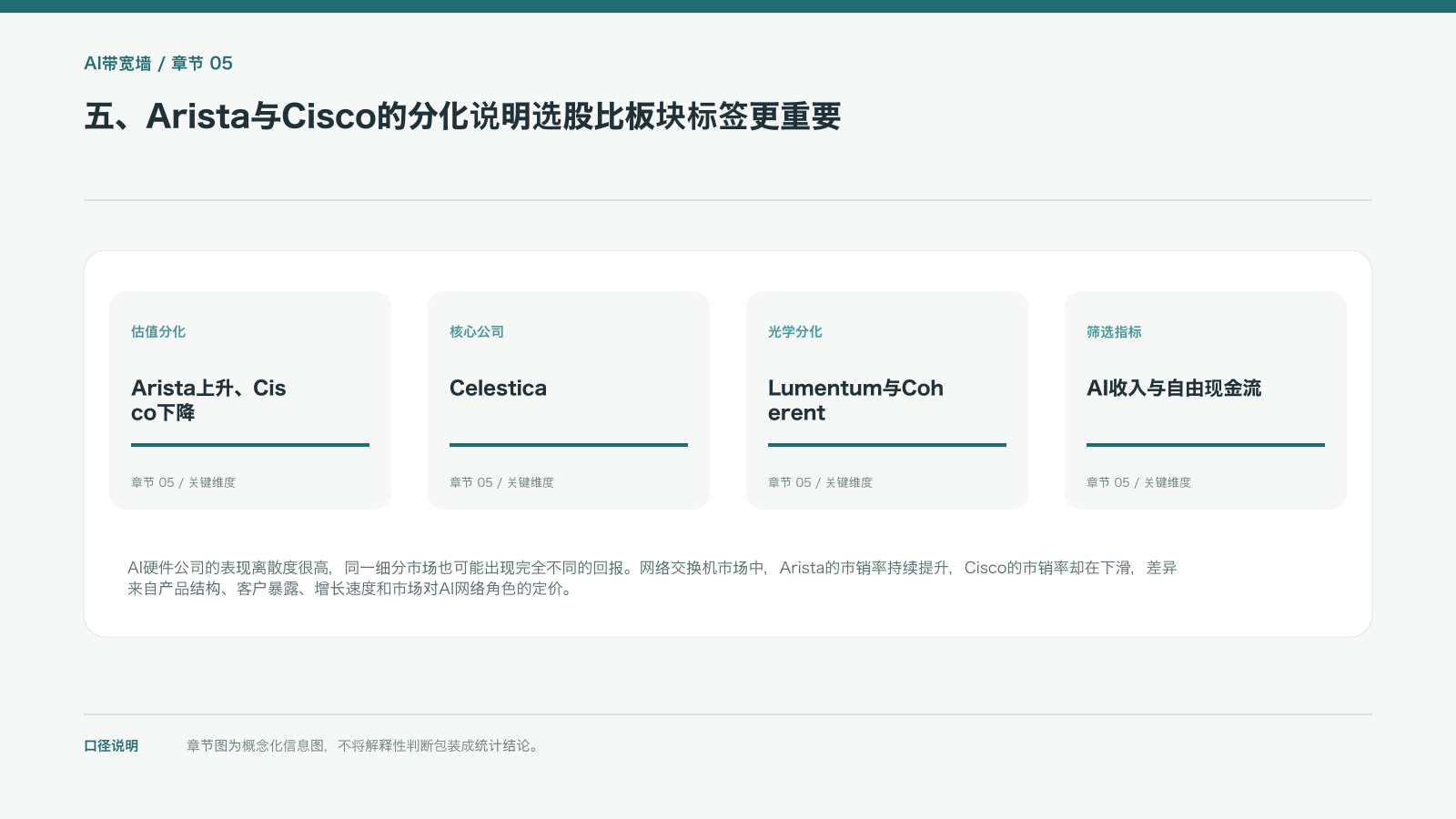This screenshot has width=1456, height=819.
Task: Select the 'AI收入与自由现金流' card heading
Action: tap(1174, 389)
